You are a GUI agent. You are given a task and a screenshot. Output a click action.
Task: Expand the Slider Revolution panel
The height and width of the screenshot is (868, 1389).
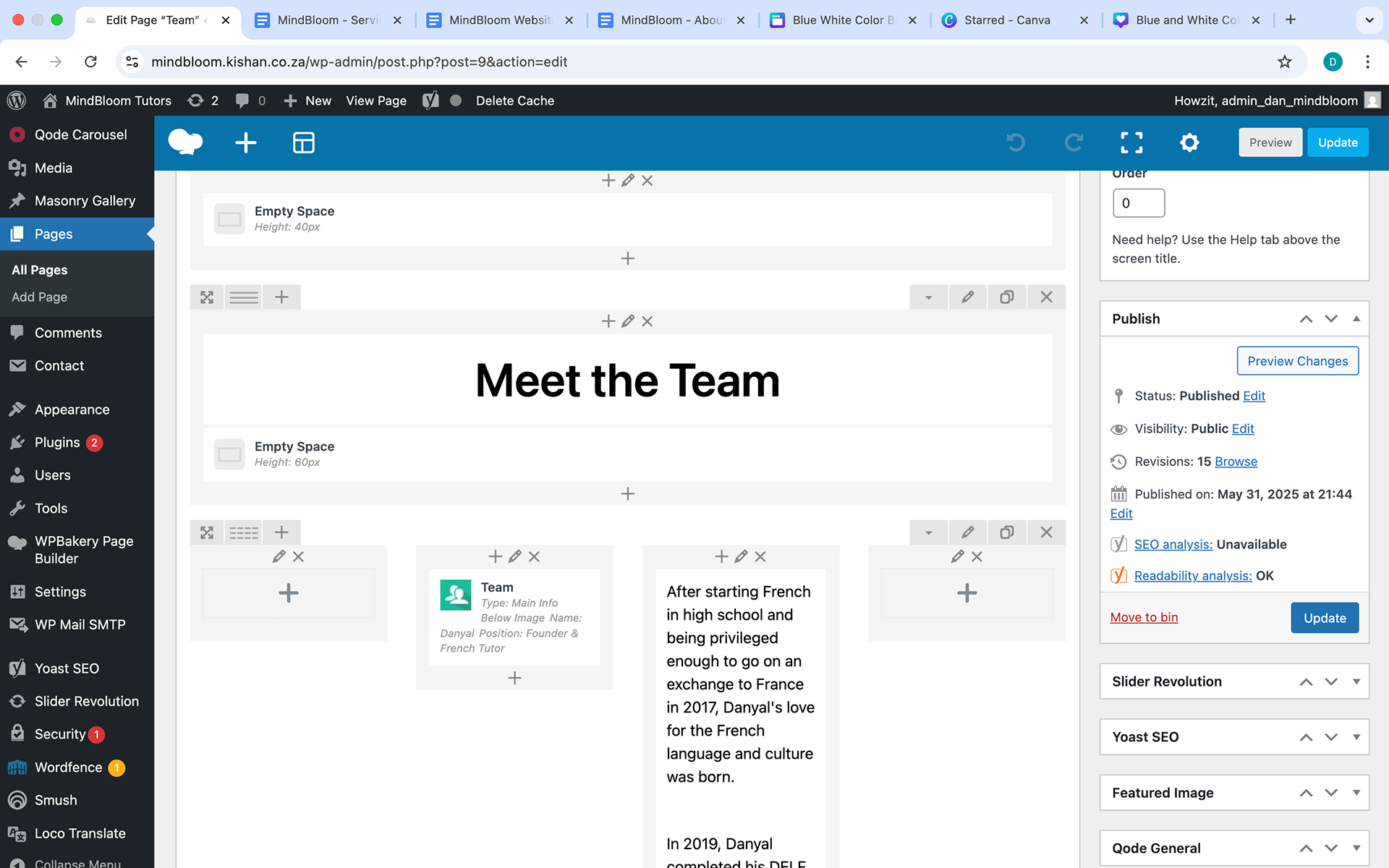tap(1356, 681)
